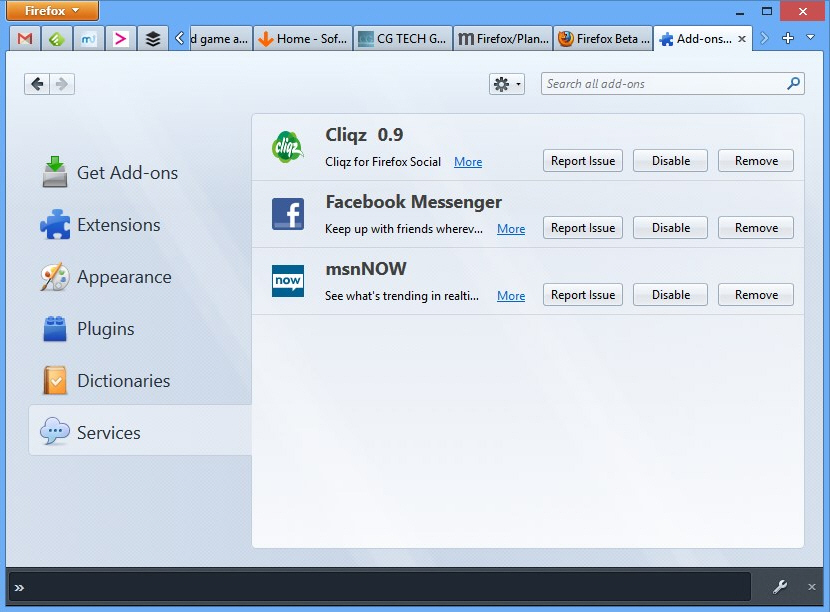This screenshot has width=830, height=612.
Task: Disable the Facebook Messenger service
Action: (671, 228)
